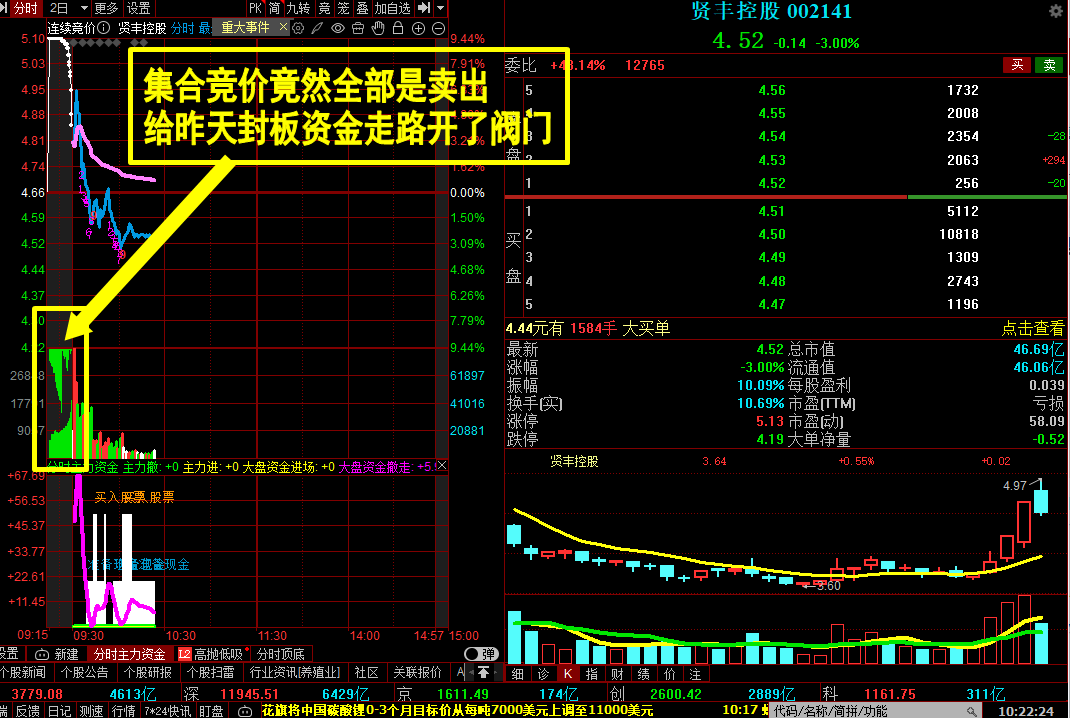Viewport: 1070px width, 718px height.
Task: Click the red 买 buy button
Action: 1017,65
